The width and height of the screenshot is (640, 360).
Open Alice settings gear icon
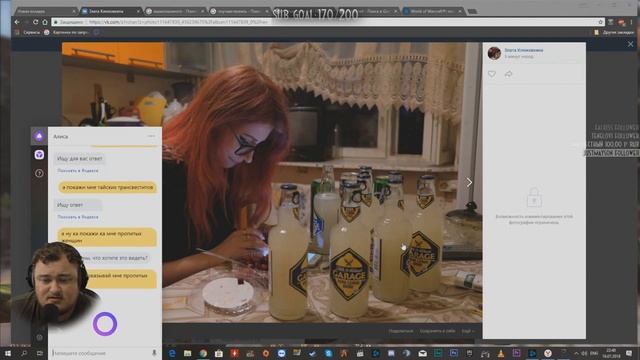click(39, 337)
